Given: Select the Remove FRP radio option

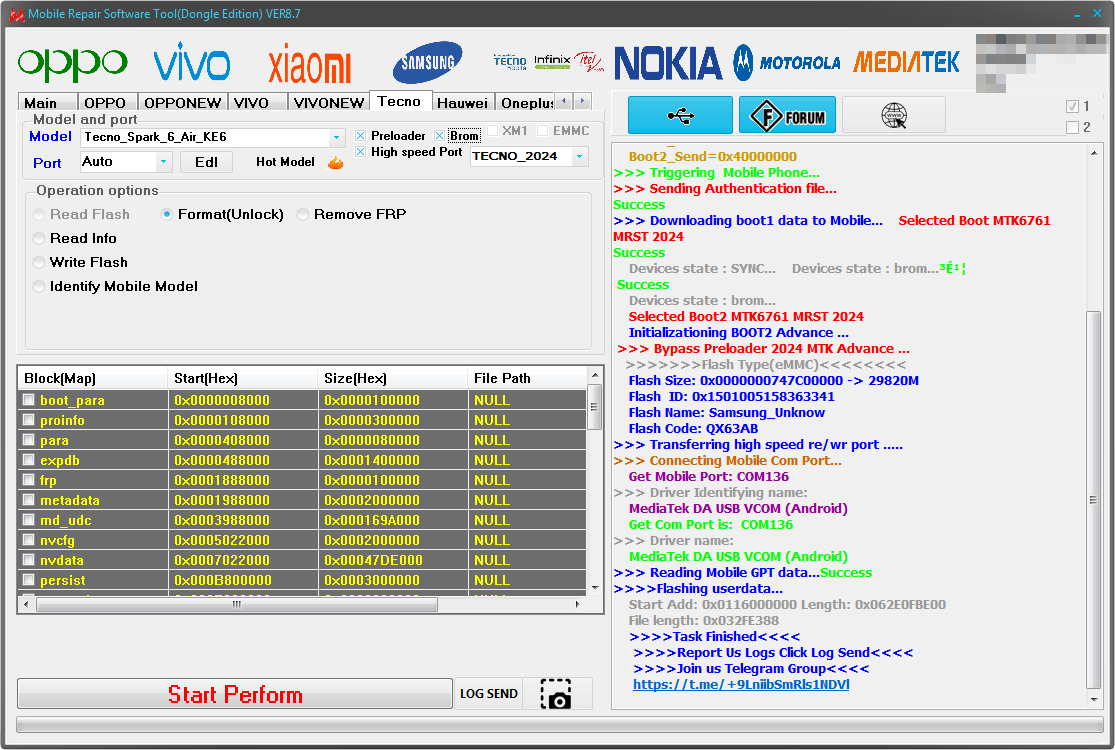Looking at the screenshot, I should point(302,215).
